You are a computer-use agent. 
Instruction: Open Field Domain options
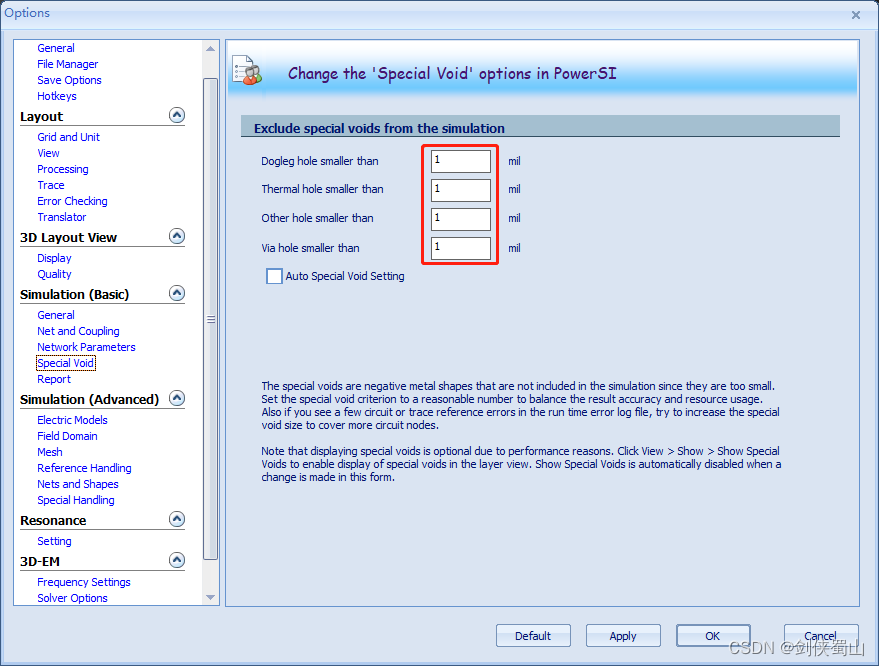[x=67, y=436]
